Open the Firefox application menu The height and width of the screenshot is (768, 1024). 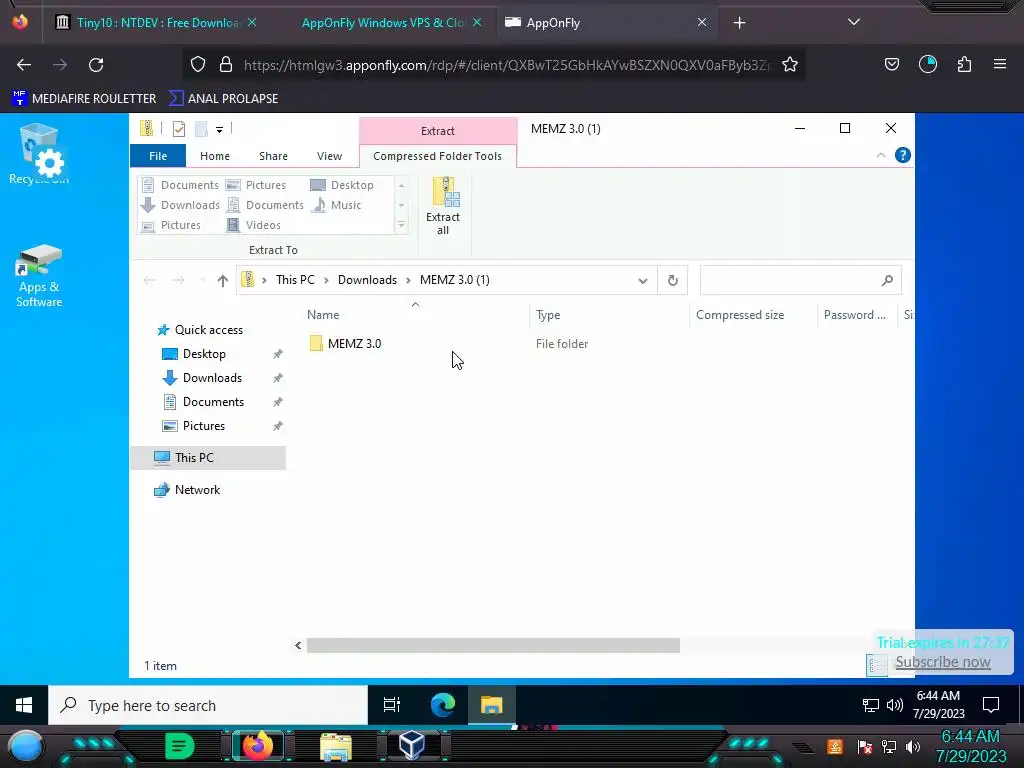coord(1000,64)
